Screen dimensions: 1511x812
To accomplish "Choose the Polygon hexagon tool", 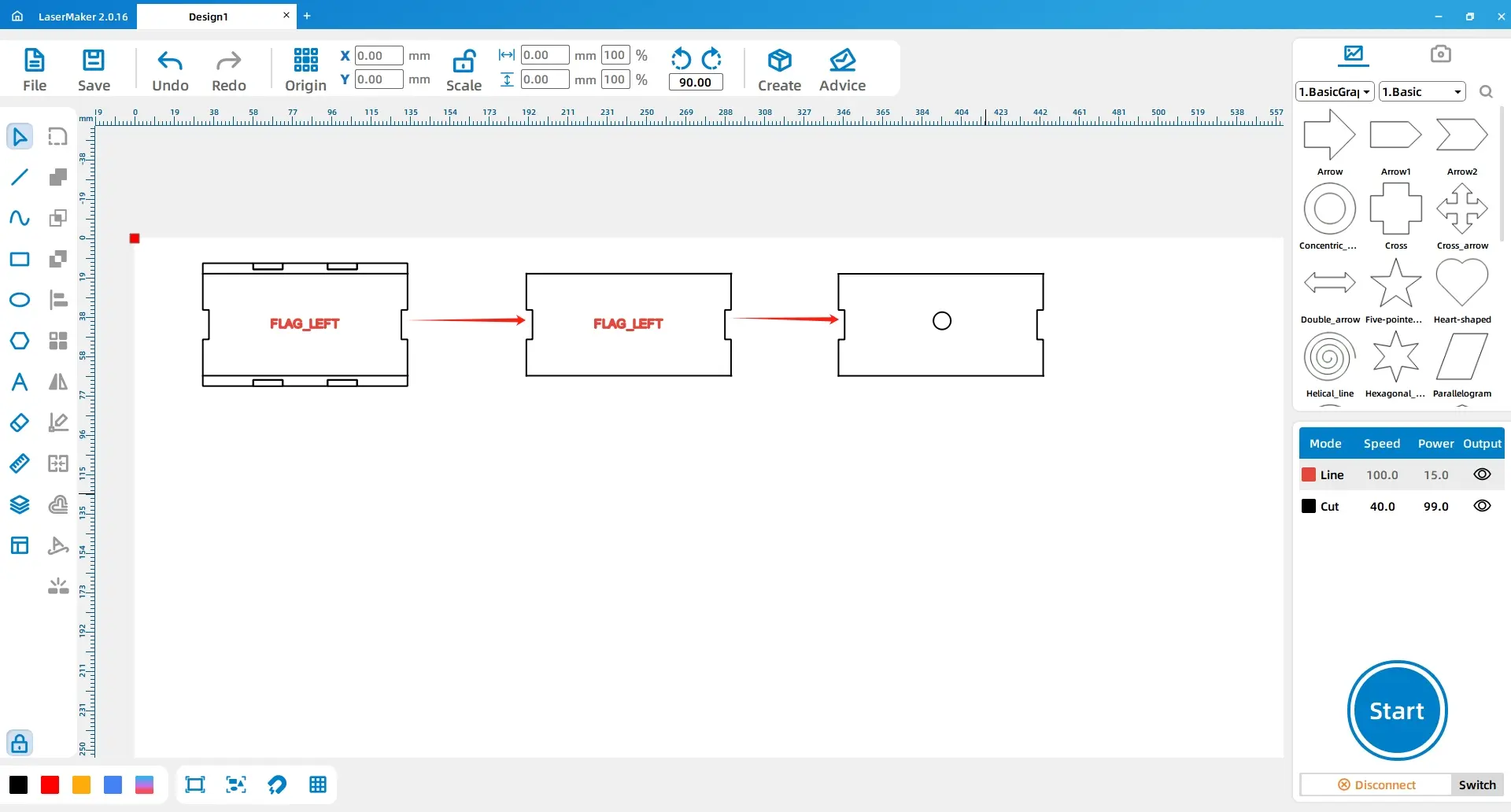I will (20, 341).
